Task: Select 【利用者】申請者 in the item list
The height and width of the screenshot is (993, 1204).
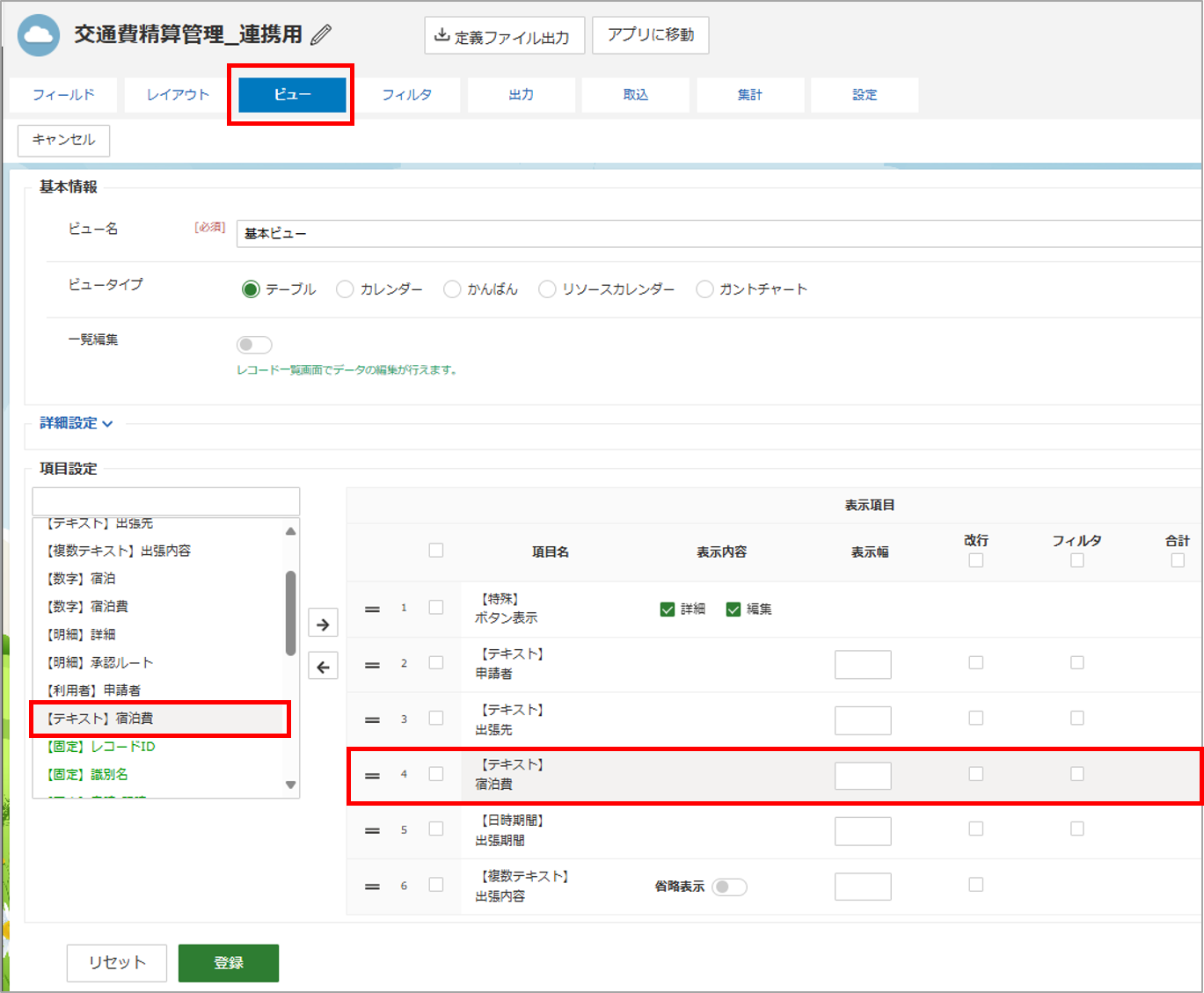Action: pyautogui.click(x=158, y=690)
